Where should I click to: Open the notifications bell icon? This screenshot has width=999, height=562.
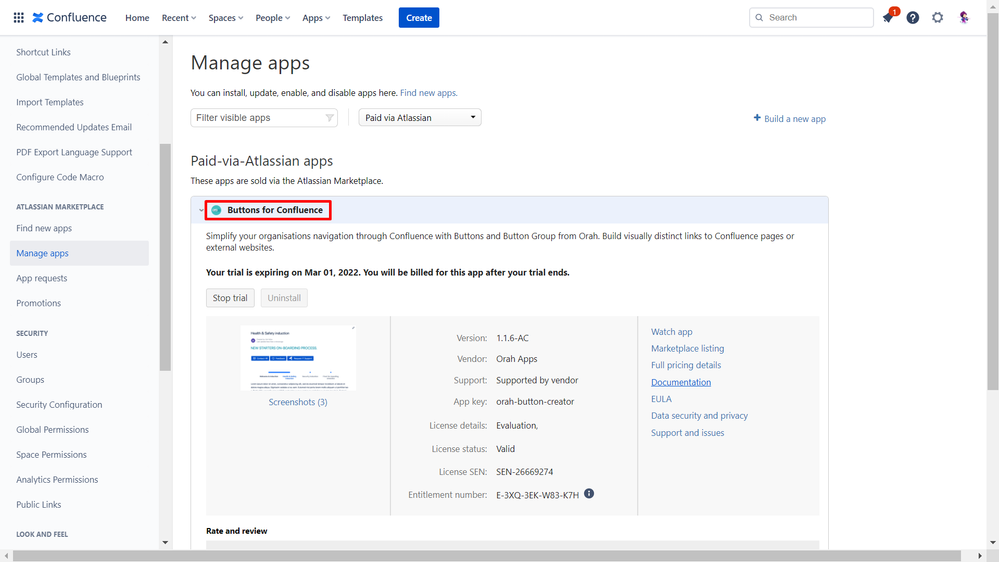coord(887,18)
